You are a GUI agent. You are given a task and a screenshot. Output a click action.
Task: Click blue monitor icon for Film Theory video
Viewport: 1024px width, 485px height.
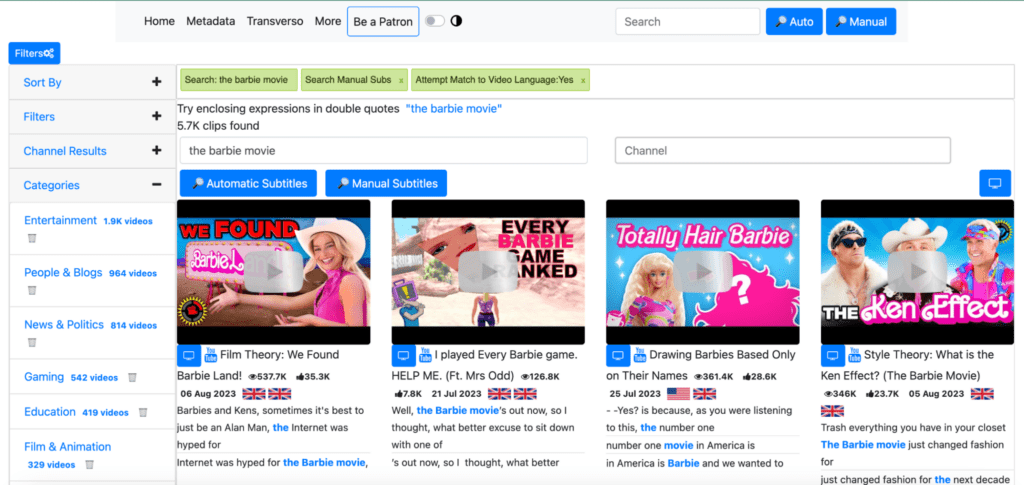[189, 356]
